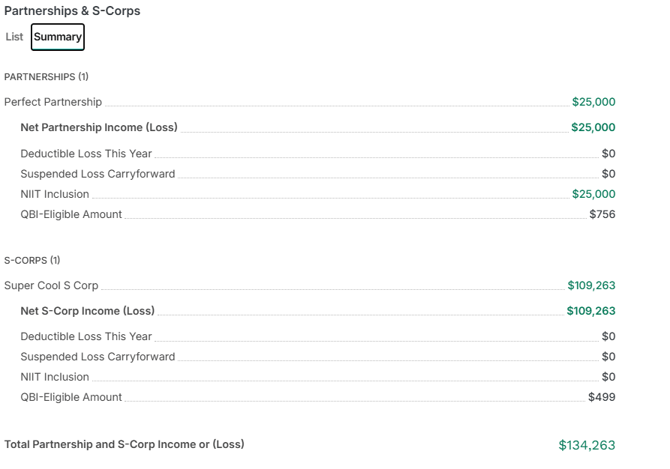670x469 pixels.
Task: Click the $499 QBI-Eligible Amount
Action: tap(602, 397)
